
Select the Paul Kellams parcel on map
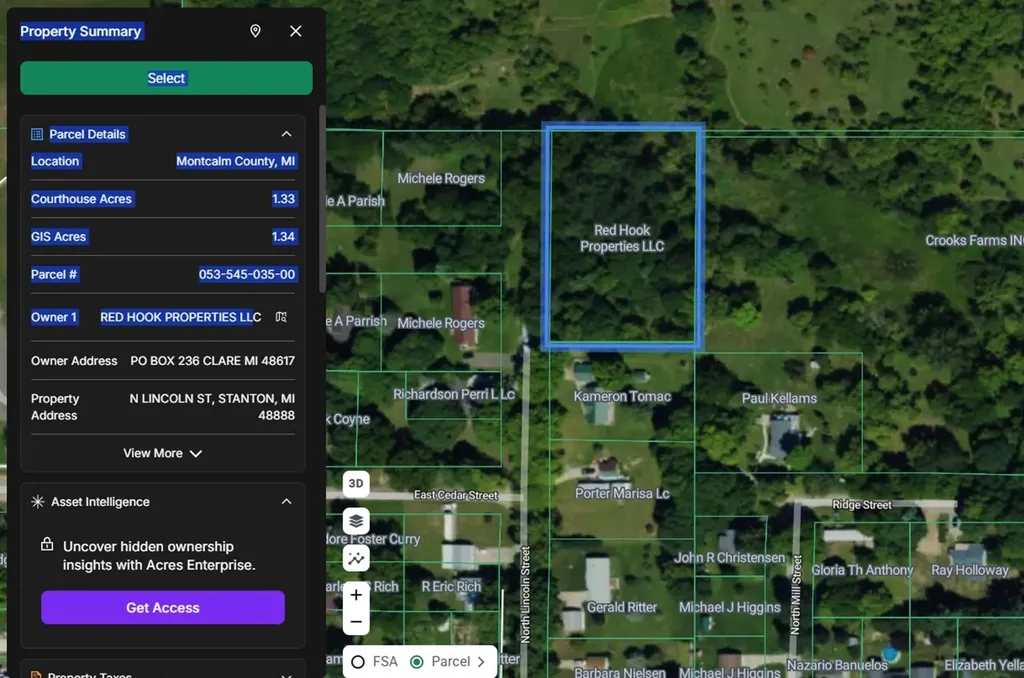[778, 398]
